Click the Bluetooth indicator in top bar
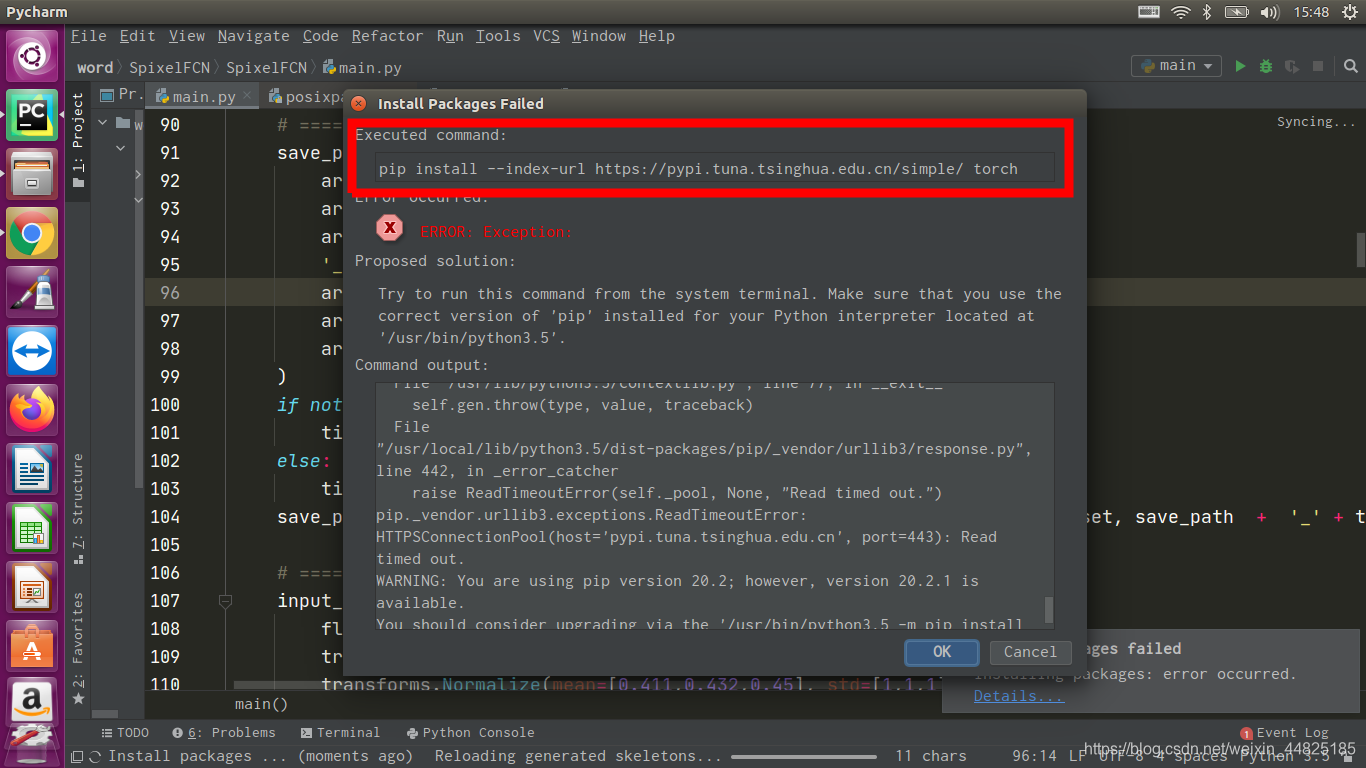Viewport: 1366px width, 768px height. tap(1207, 12)
